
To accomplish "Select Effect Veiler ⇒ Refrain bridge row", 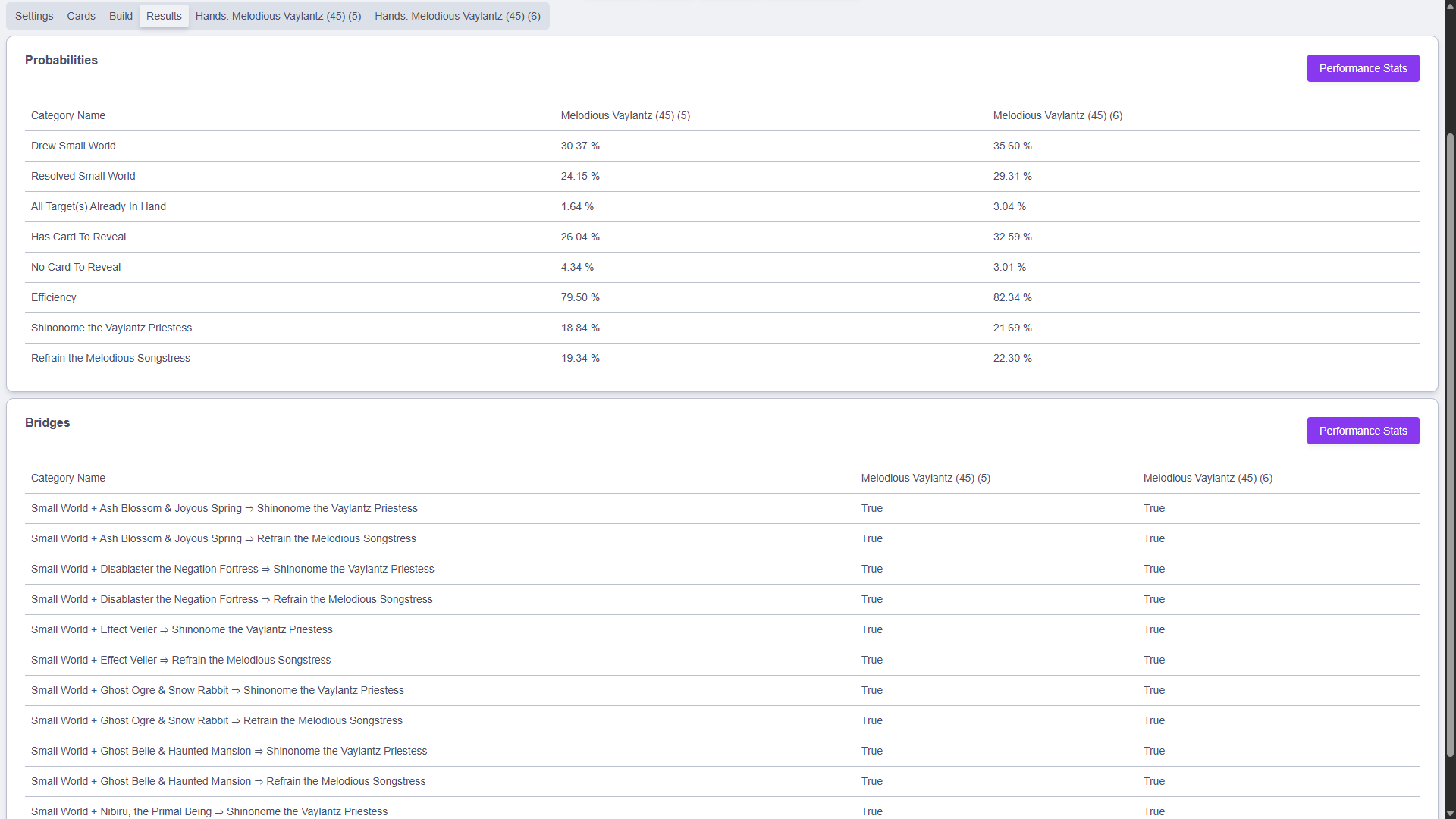I will pos(722,660).
